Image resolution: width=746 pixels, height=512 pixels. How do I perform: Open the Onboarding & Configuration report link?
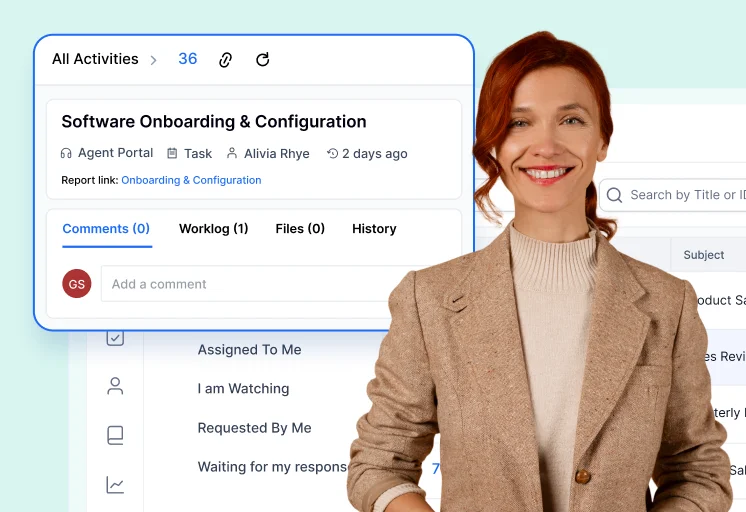coord(191,180)
